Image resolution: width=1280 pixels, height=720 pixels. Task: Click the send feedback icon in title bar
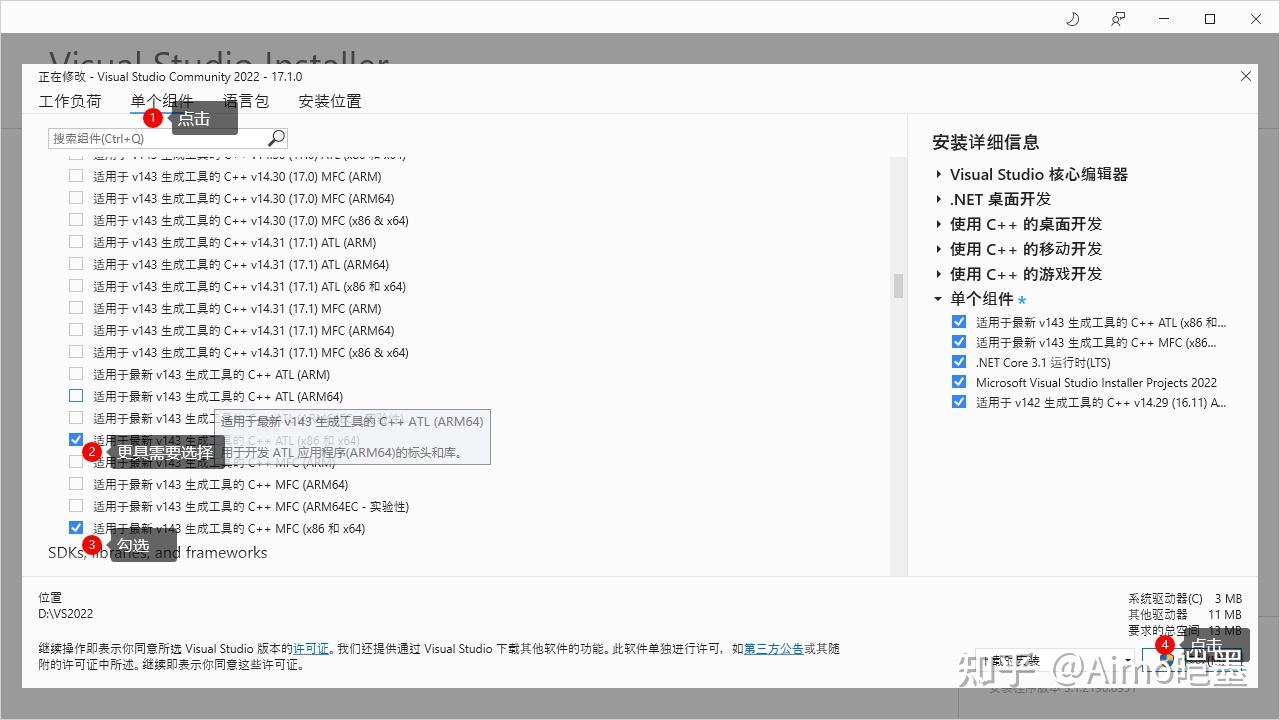1118,18
